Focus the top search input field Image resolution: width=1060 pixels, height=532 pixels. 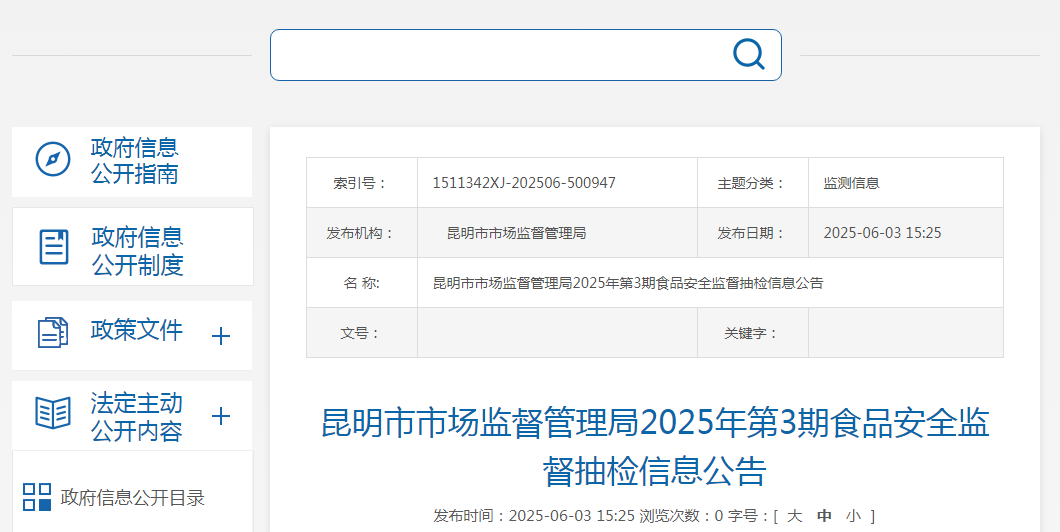pyautogui.click(x=525, y=55)
